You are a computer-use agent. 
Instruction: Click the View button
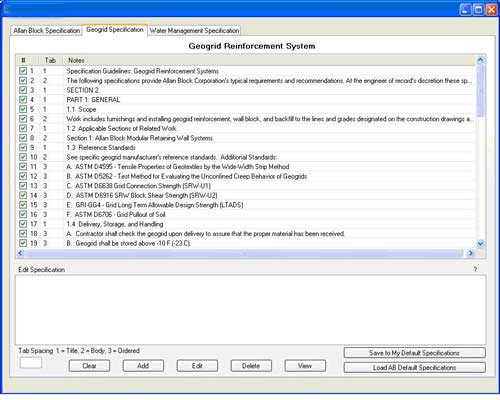click(x=305, y=366)
